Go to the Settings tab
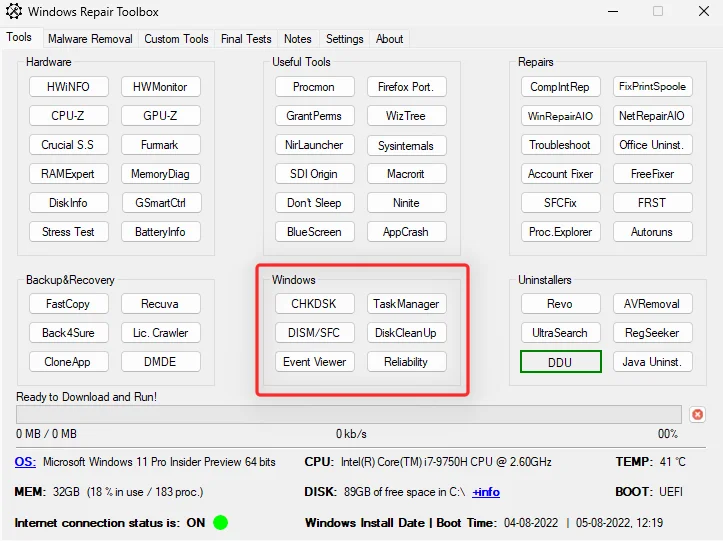723x541 pixels. [x=344, y=39]
